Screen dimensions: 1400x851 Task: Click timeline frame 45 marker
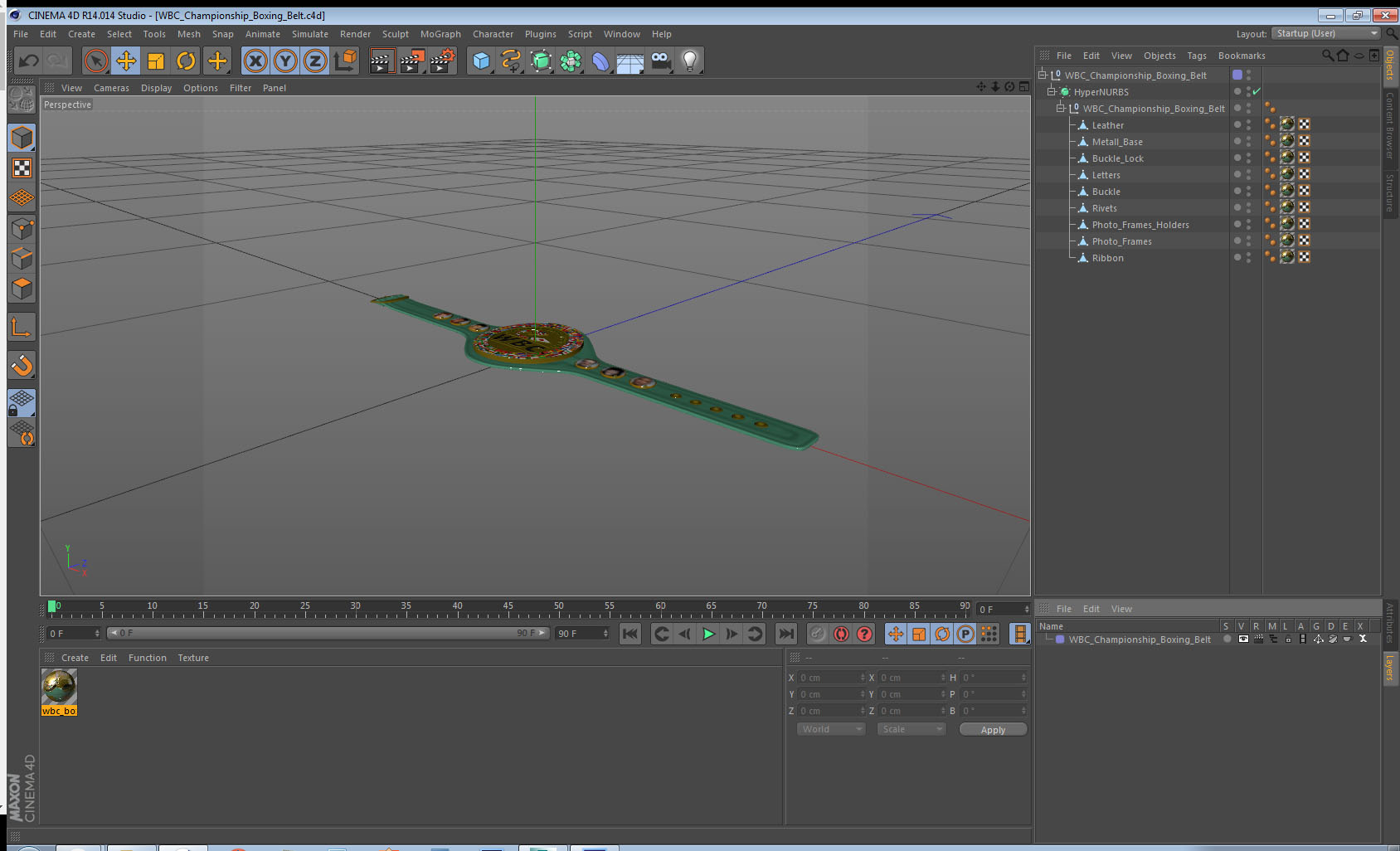point(508,606)
